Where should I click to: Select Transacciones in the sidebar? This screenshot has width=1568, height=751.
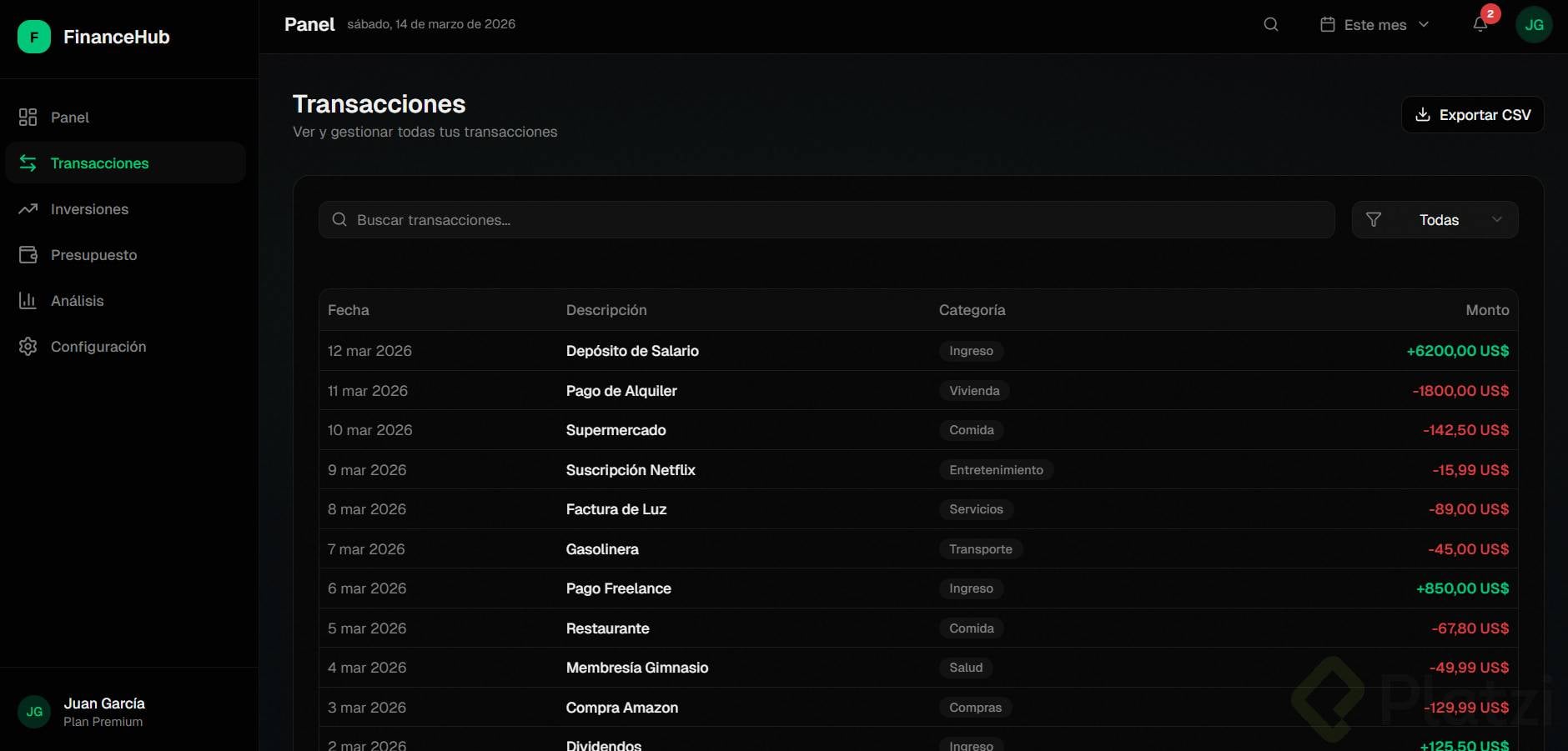(126, 163)
